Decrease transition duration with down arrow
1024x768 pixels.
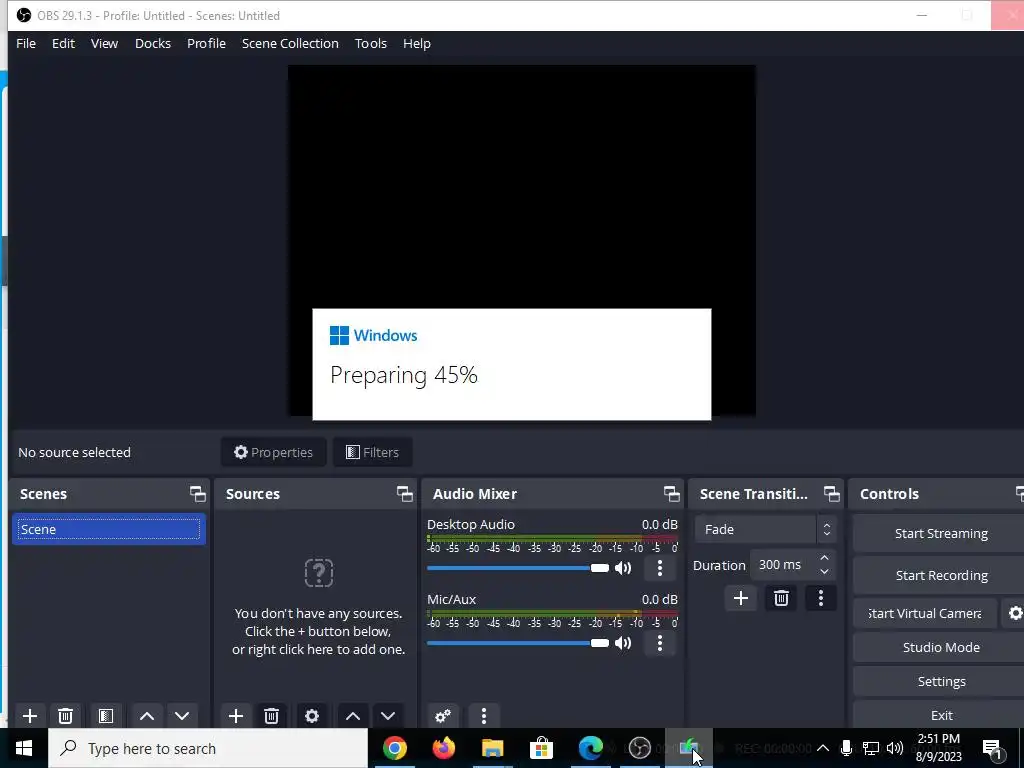[824, 572]
